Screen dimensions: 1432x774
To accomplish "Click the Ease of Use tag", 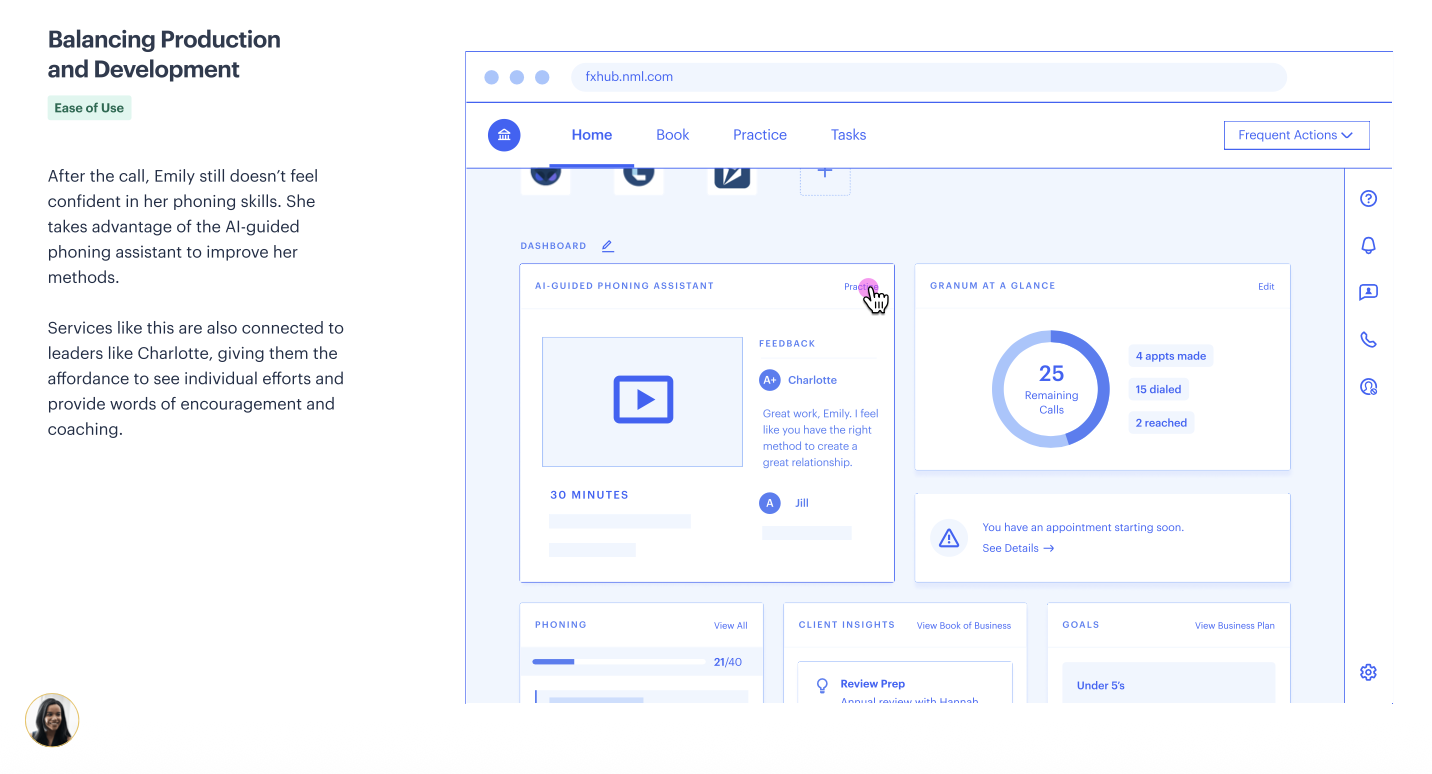I will (x=89, y=108).
